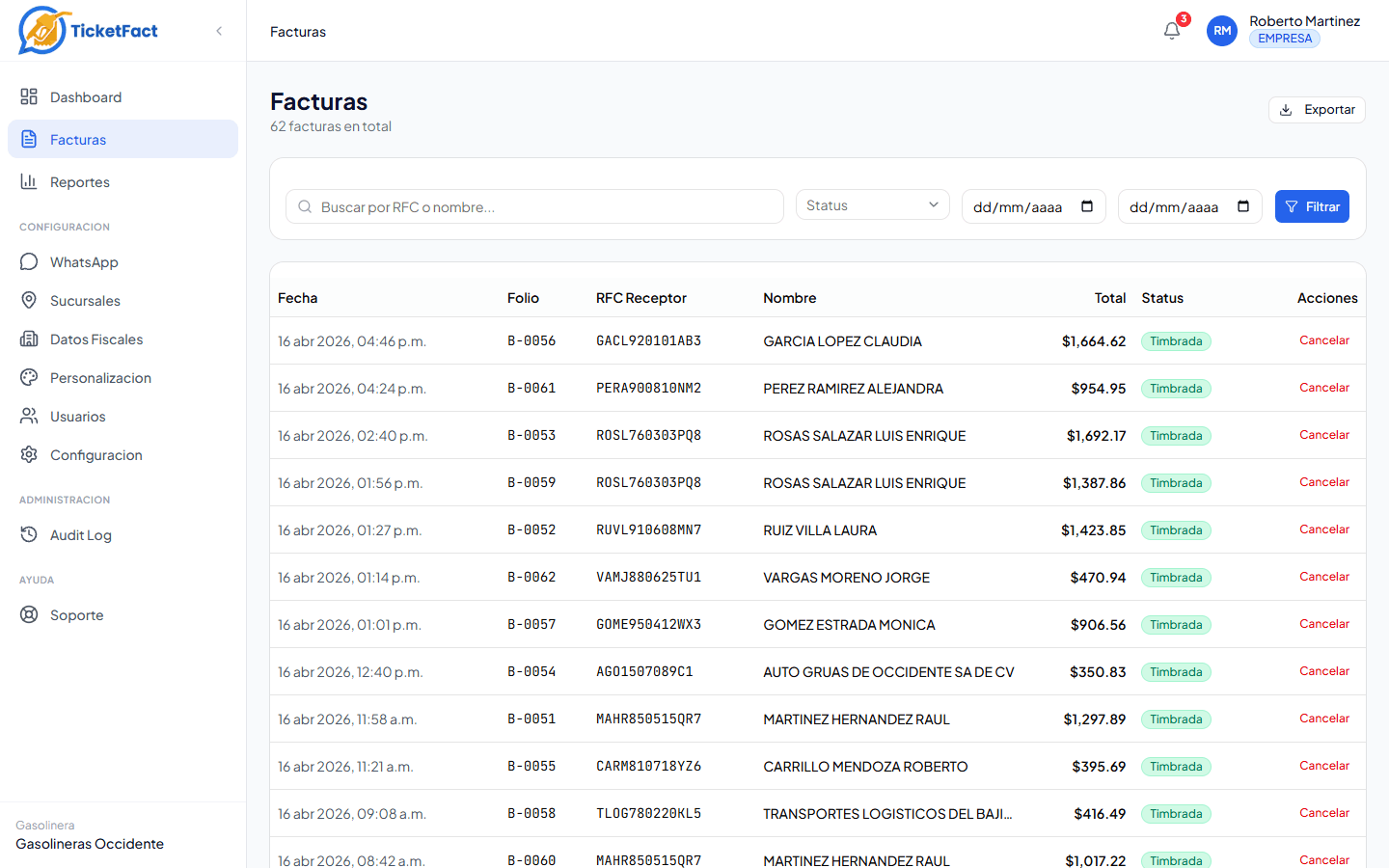Click the TicketFact logo icon
Viewport: 1389px width, 868px height.
click(42, 31)
